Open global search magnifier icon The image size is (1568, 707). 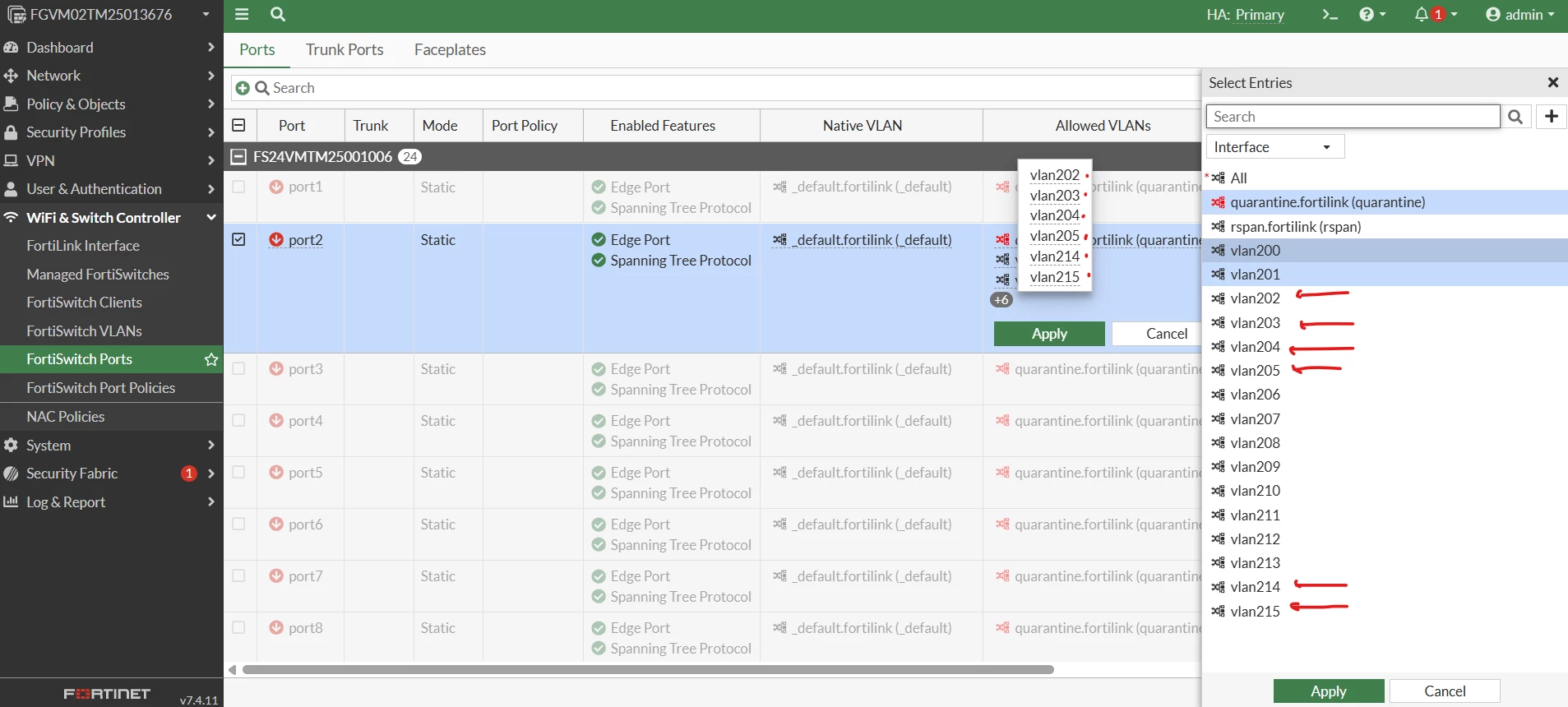point(278,14)
